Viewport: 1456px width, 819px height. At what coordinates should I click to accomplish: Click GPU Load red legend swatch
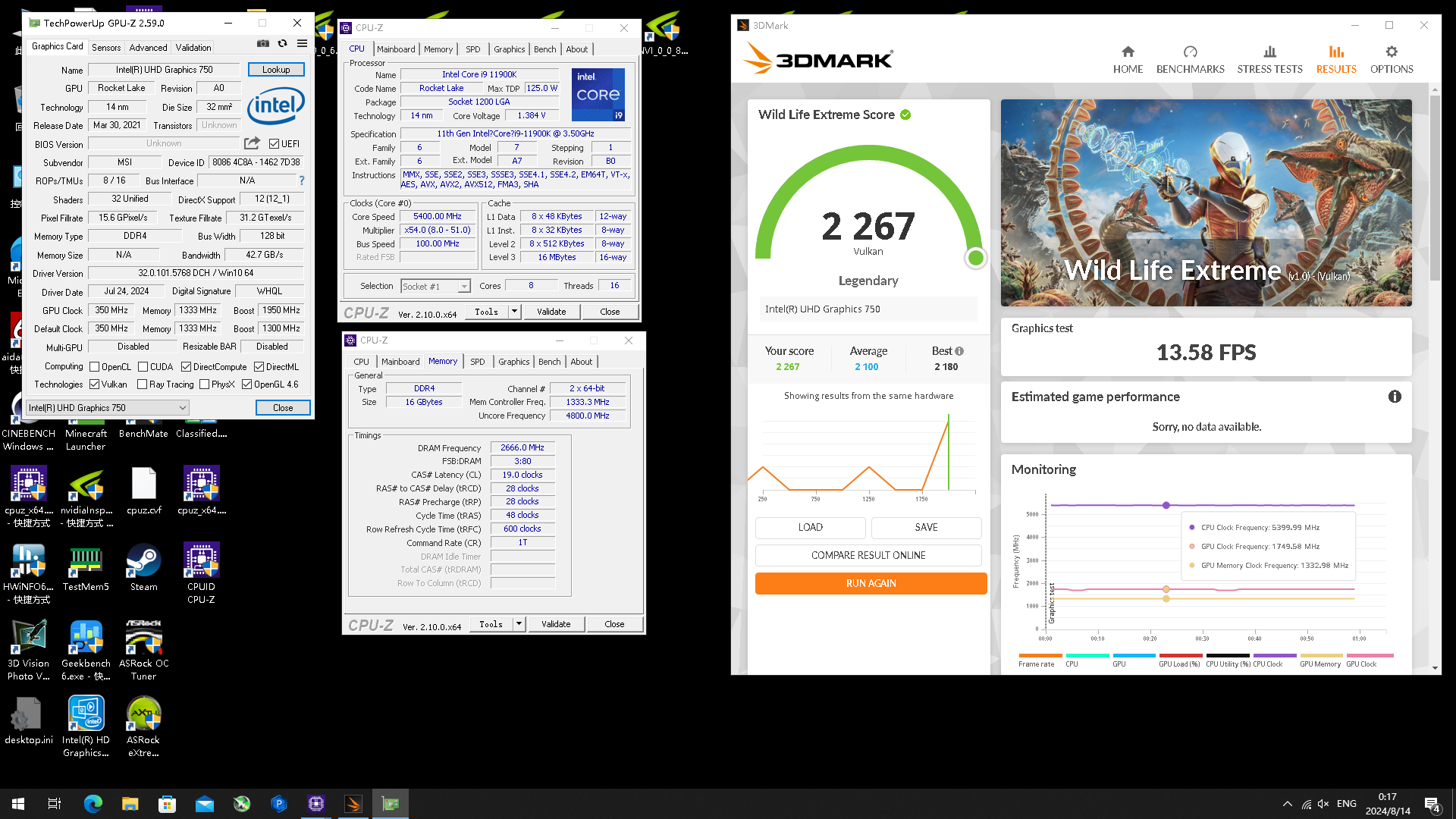pos(1181,655)
